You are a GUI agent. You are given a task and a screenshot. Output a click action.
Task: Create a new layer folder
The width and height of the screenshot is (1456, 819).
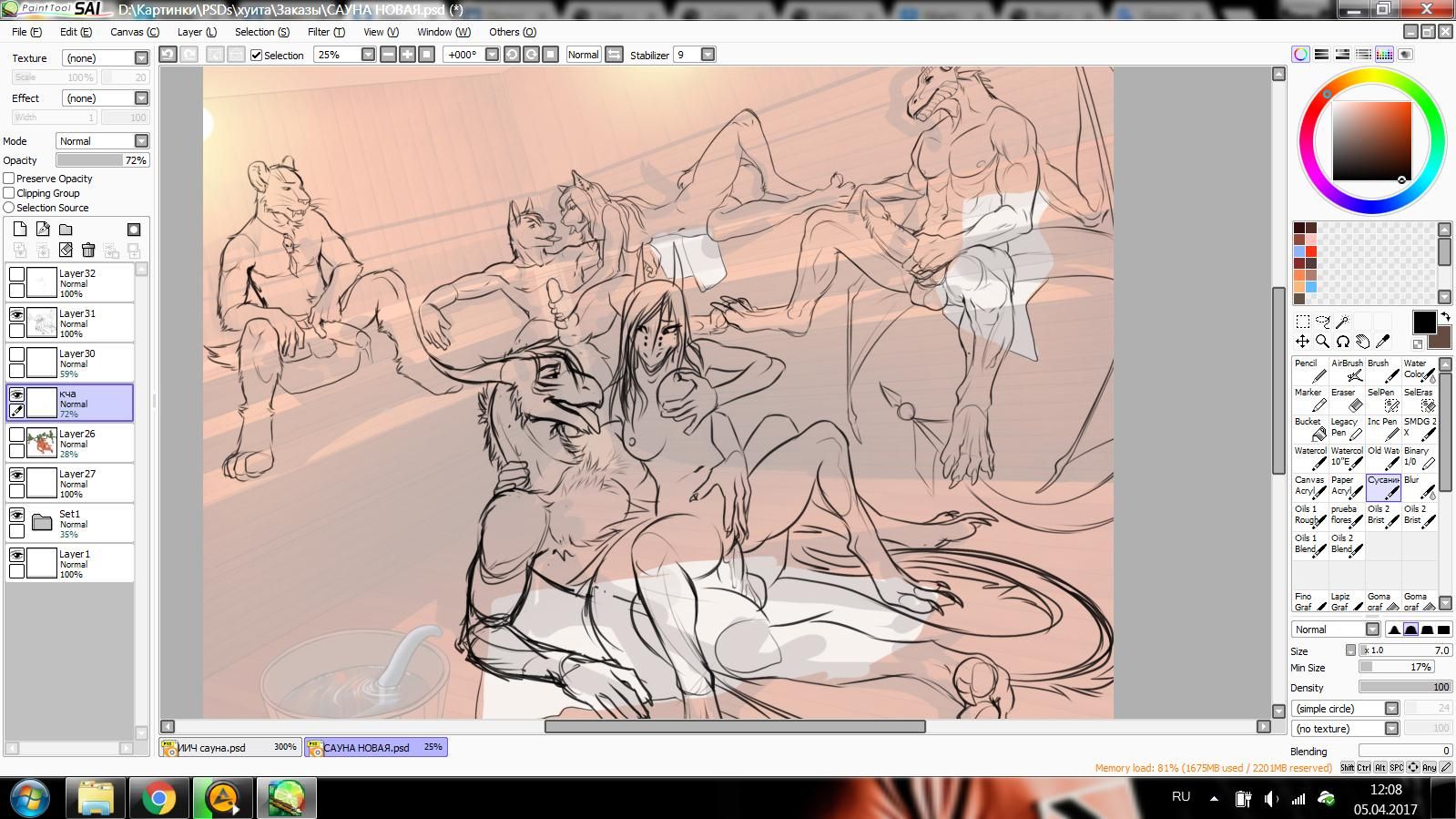[x=66, y=230]
